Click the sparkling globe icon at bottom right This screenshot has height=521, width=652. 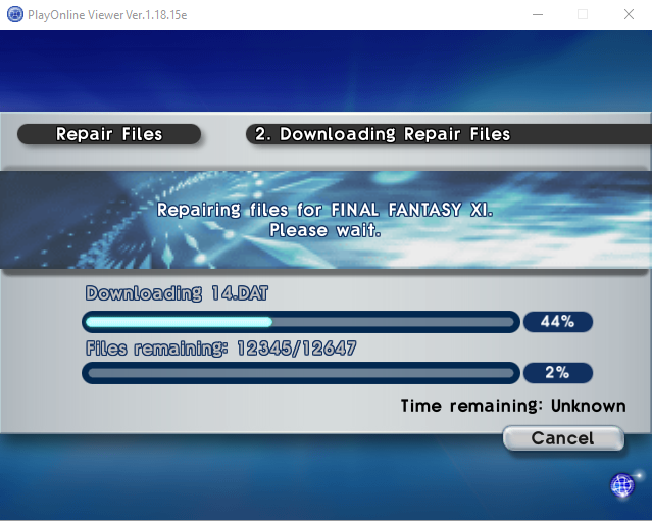pyautogui.click(x=624, y=485)
